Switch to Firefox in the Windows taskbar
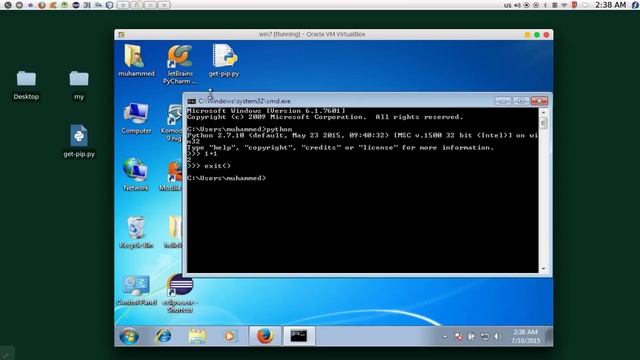The width and height of the screenshot is (640, 360). coord(265,336)
